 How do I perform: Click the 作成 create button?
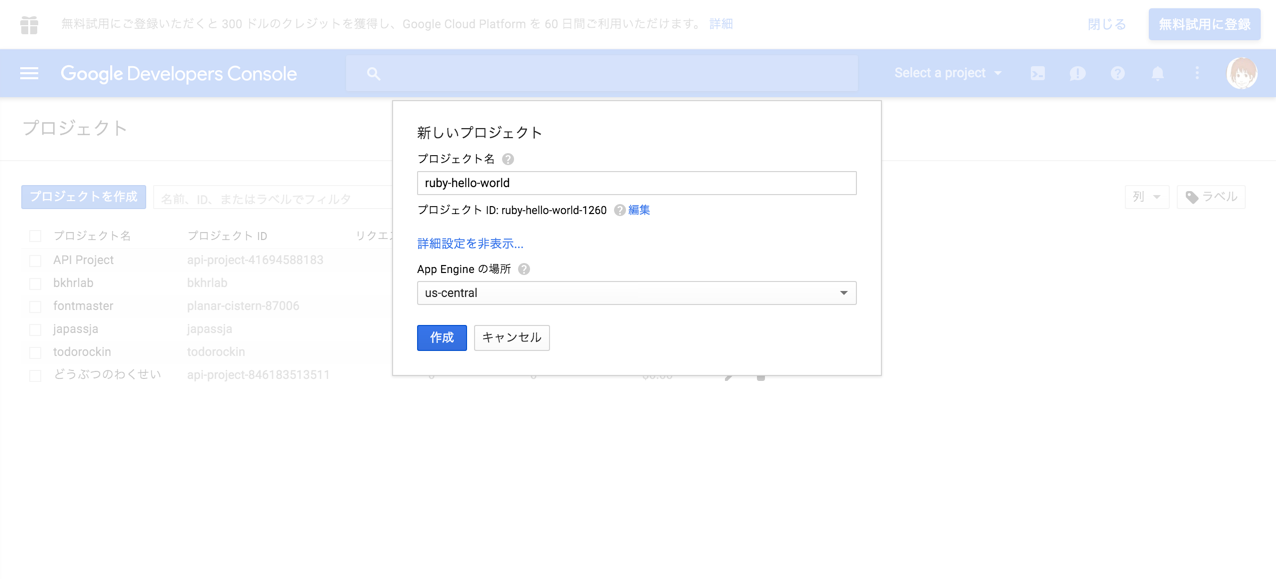[x=442, y=338]
